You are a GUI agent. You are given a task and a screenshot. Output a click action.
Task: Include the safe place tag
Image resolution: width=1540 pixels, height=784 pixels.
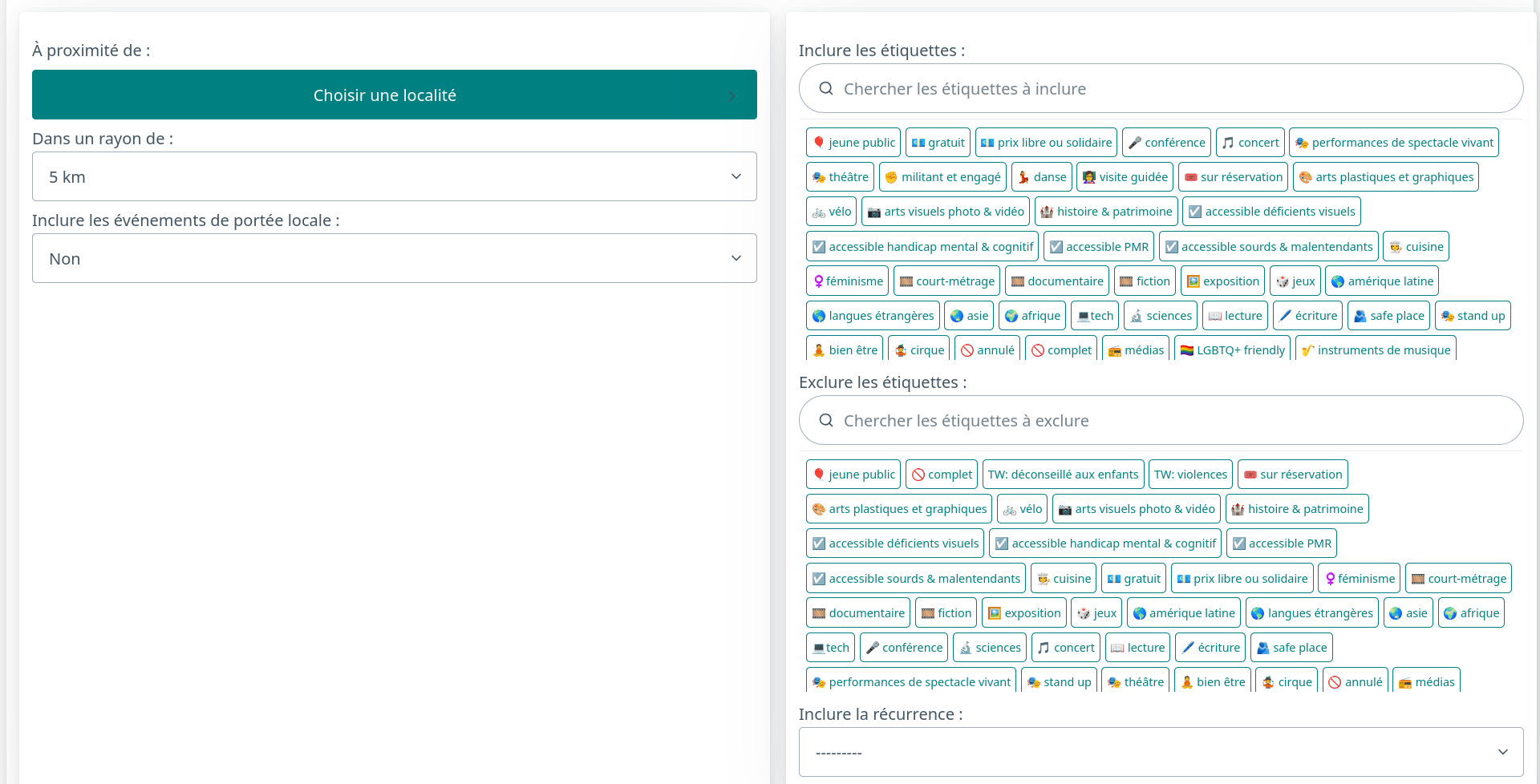[x=1388, y=316]
